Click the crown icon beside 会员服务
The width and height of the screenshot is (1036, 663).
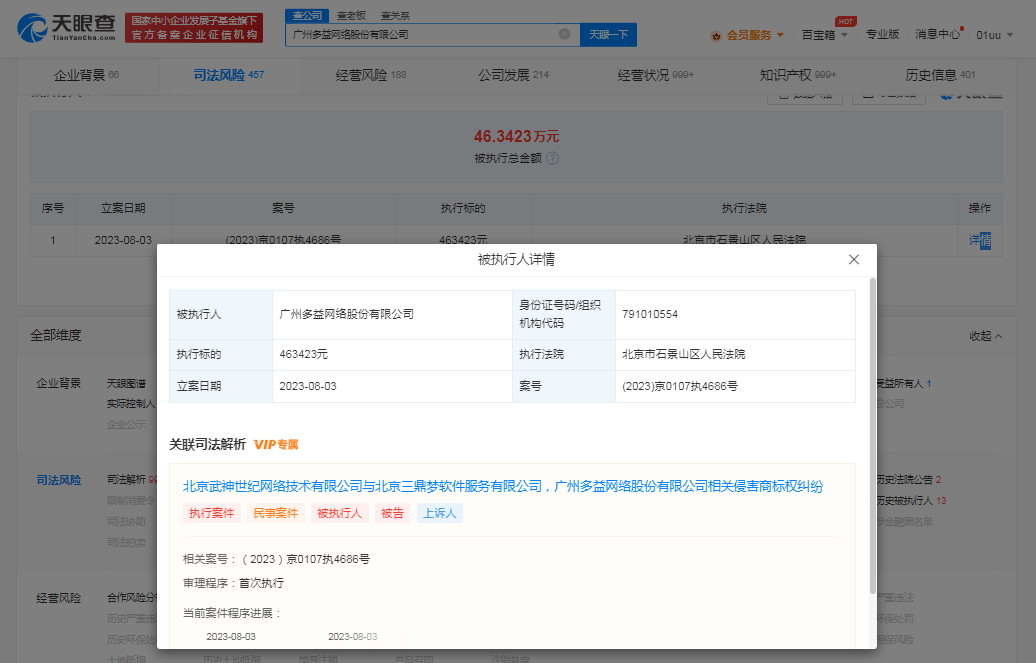(716, 36)
